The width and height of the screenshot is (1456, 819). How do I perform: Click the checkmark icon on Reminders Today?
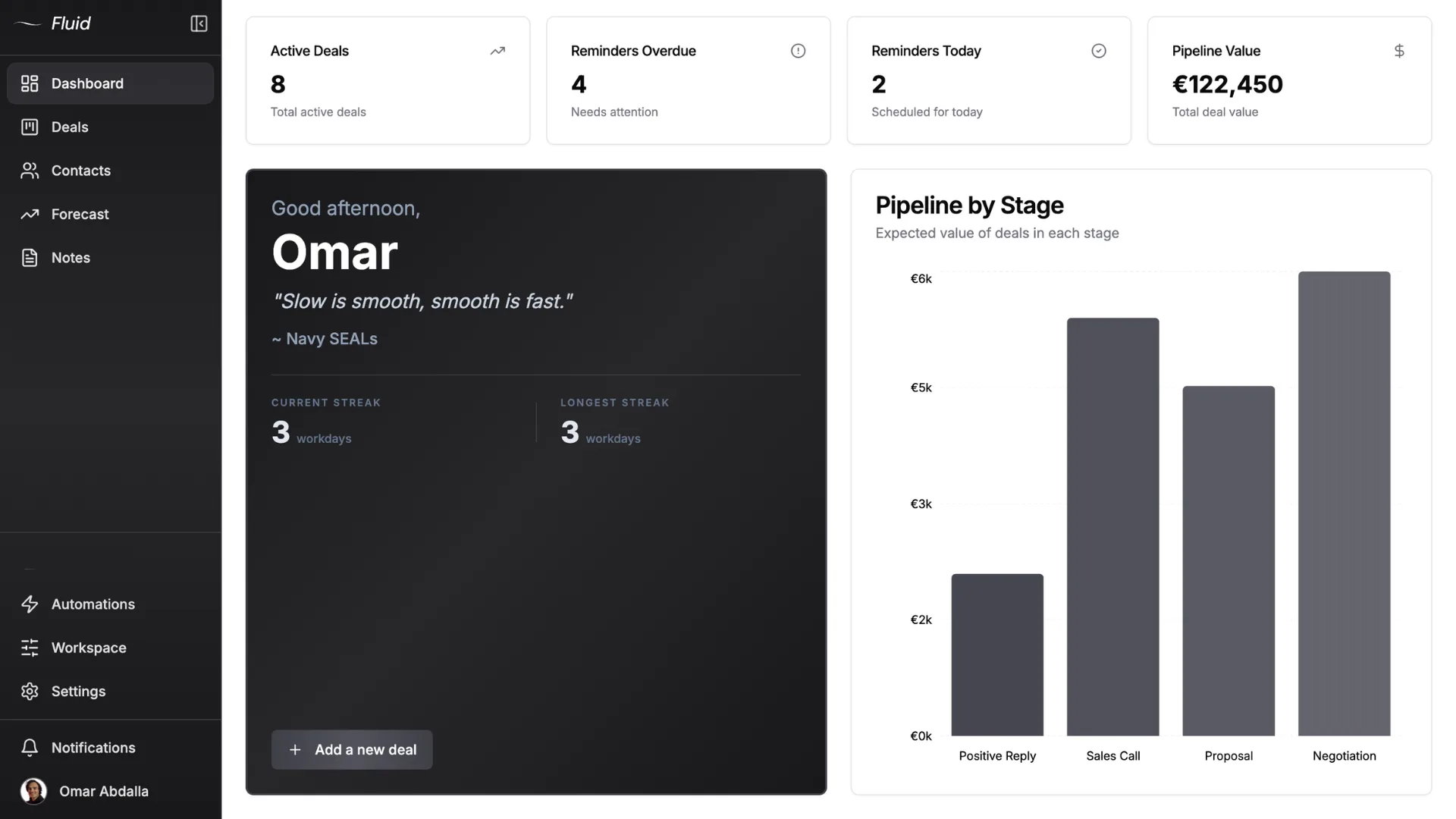click(x=1099, y=51)
